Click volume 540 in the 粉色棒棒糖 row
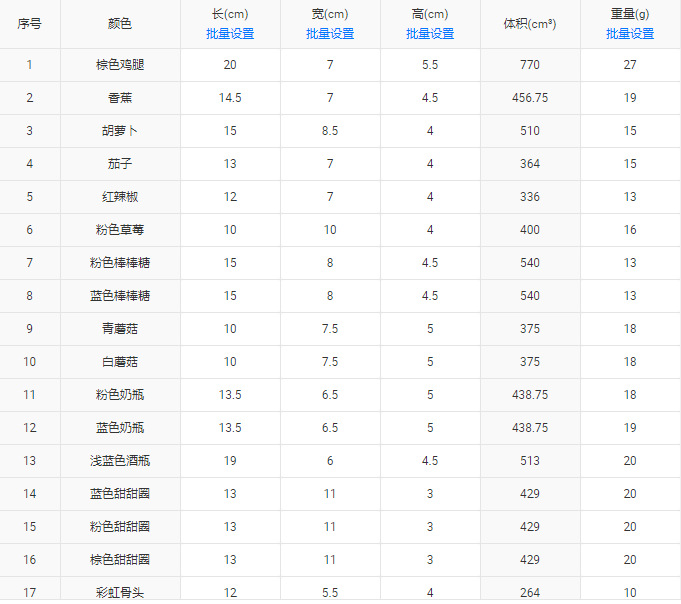Screen dimensions: 681x604 530,263
